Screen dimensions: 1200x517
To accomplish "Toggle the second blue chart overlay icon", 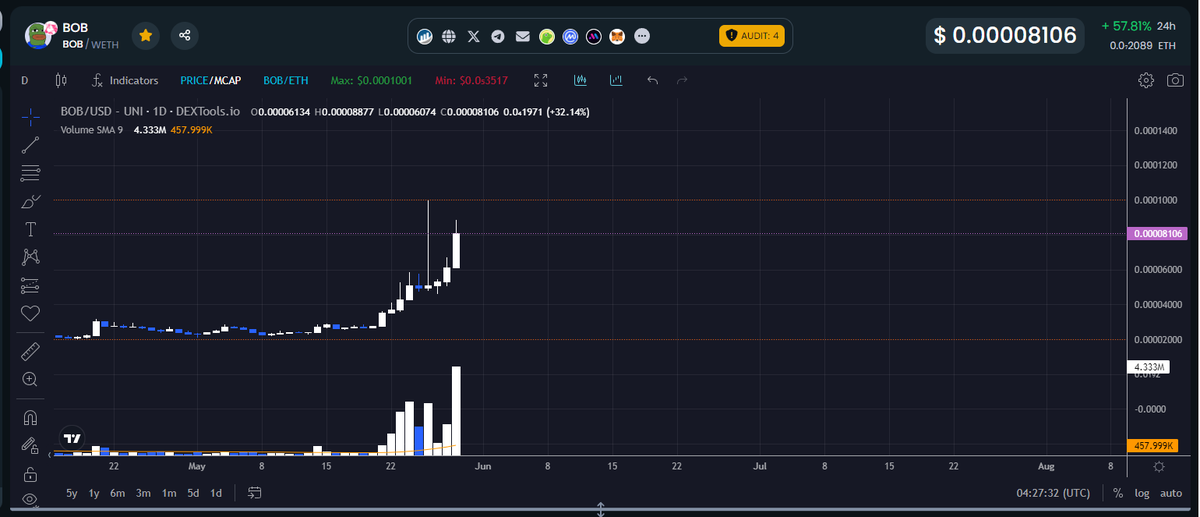I will tap(616, 80).
